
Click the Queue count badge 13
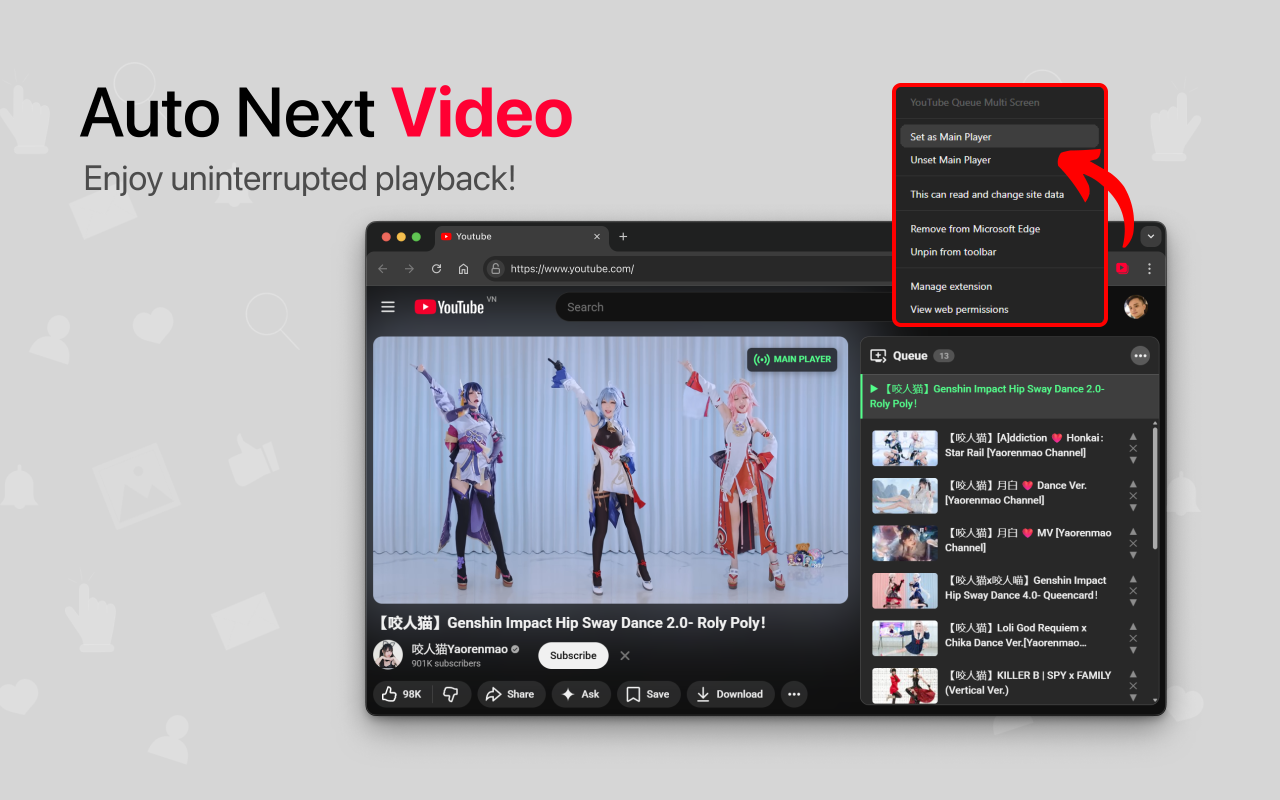tap(944, 356)
